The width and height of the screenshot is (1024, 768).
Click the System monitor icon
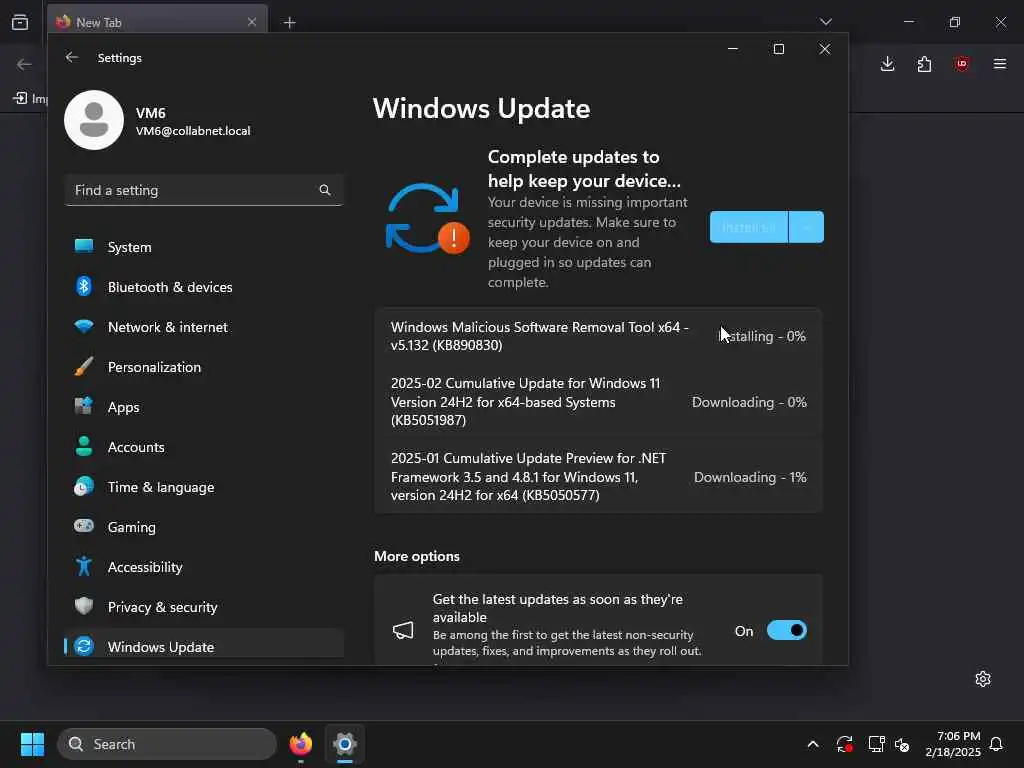pyautogui.click(x=84, y=246)
